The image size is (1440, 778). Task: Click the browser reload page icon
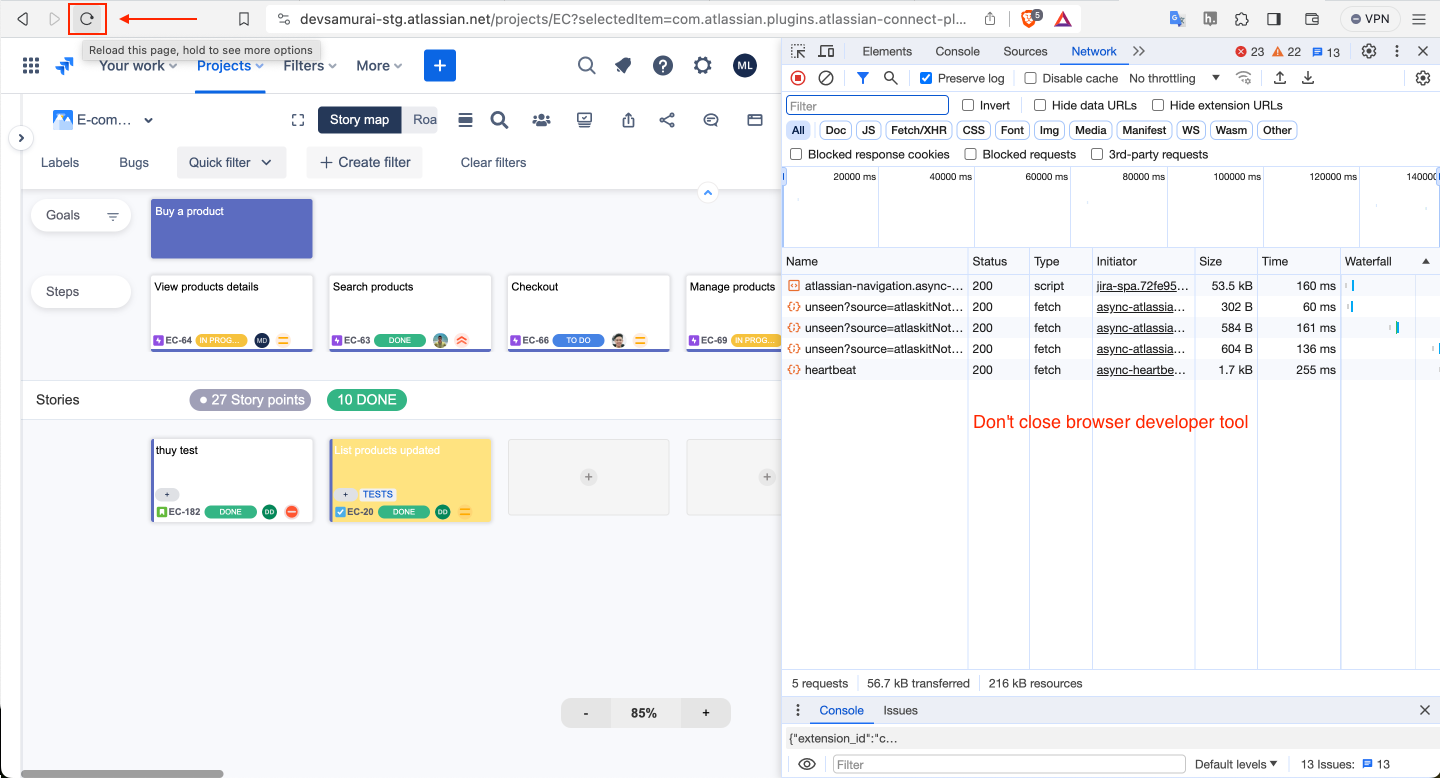point(87,19)
